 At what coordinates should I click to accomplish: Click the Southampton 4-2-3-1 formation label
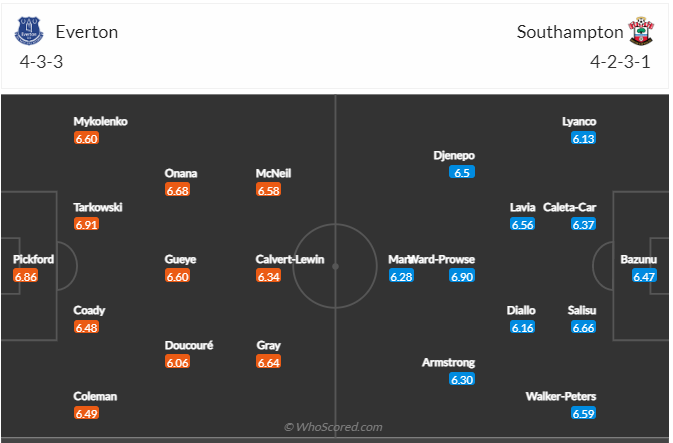point(620,62)
